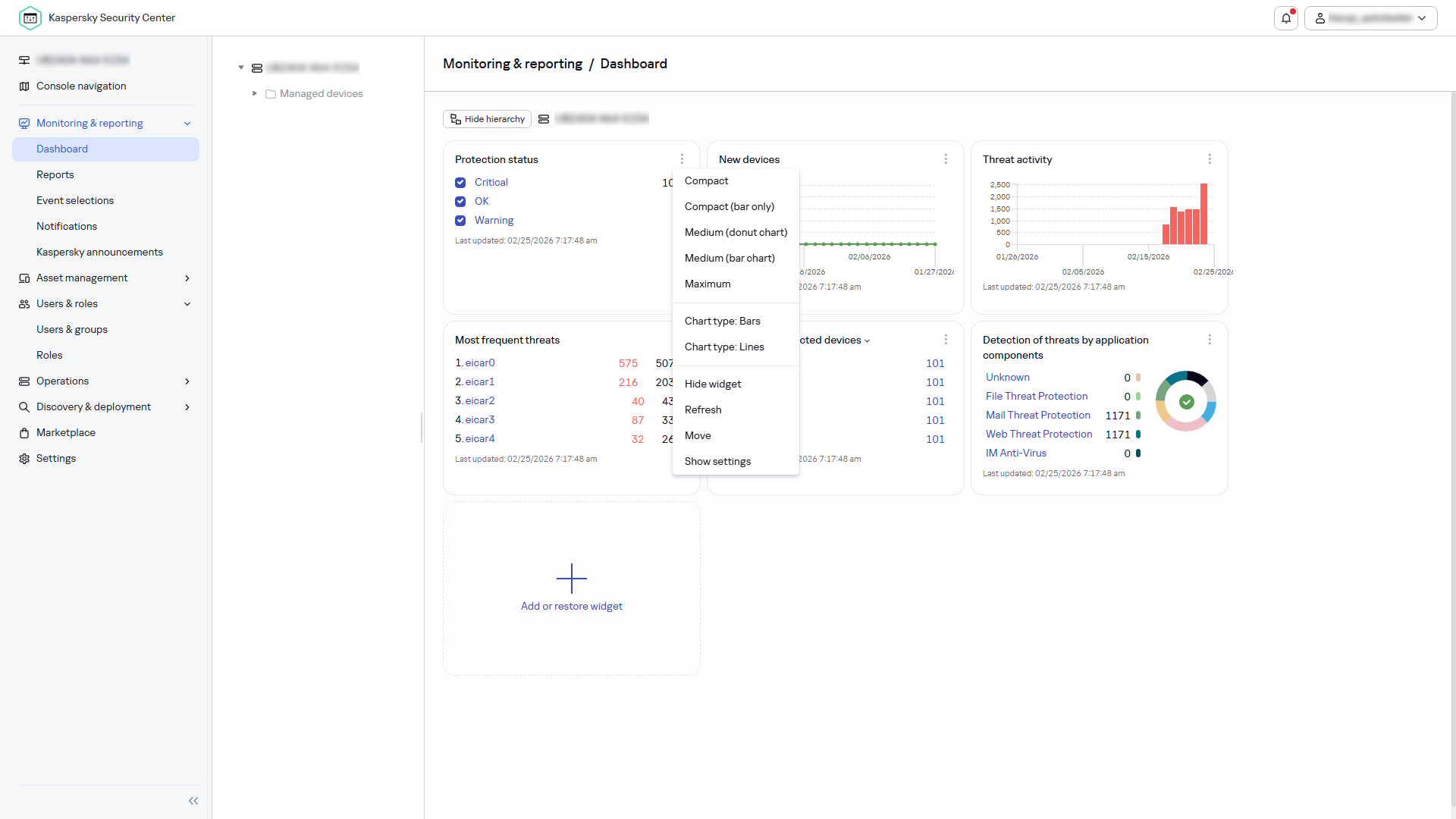Open the Protection status widget options menu
Image resolution: width=1456 pixels, height=819 pixels.
coord(682,159)
